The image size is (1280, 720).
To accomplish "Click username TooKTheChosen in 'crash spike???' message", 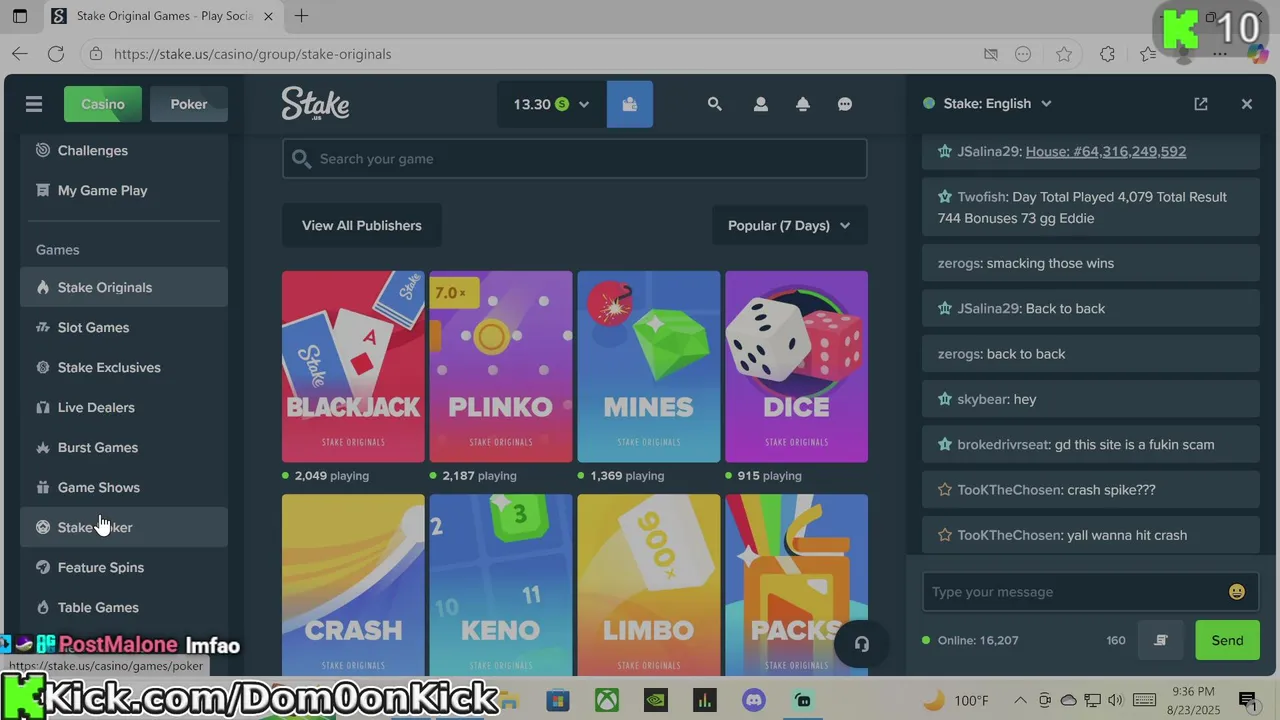I will click(1009, 490).
